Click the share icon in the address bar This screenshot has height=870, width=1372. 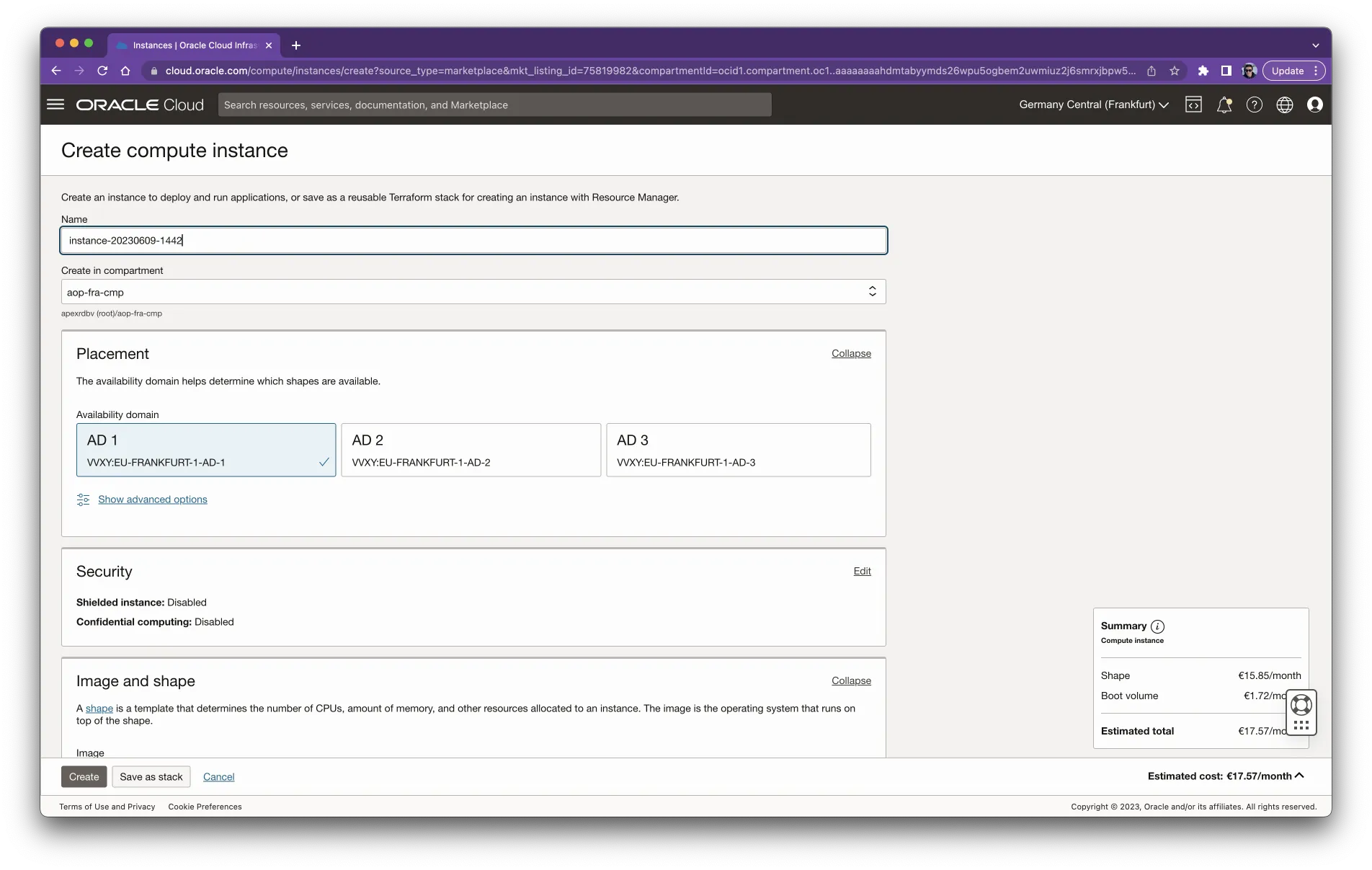click(x=1151, y=71)
